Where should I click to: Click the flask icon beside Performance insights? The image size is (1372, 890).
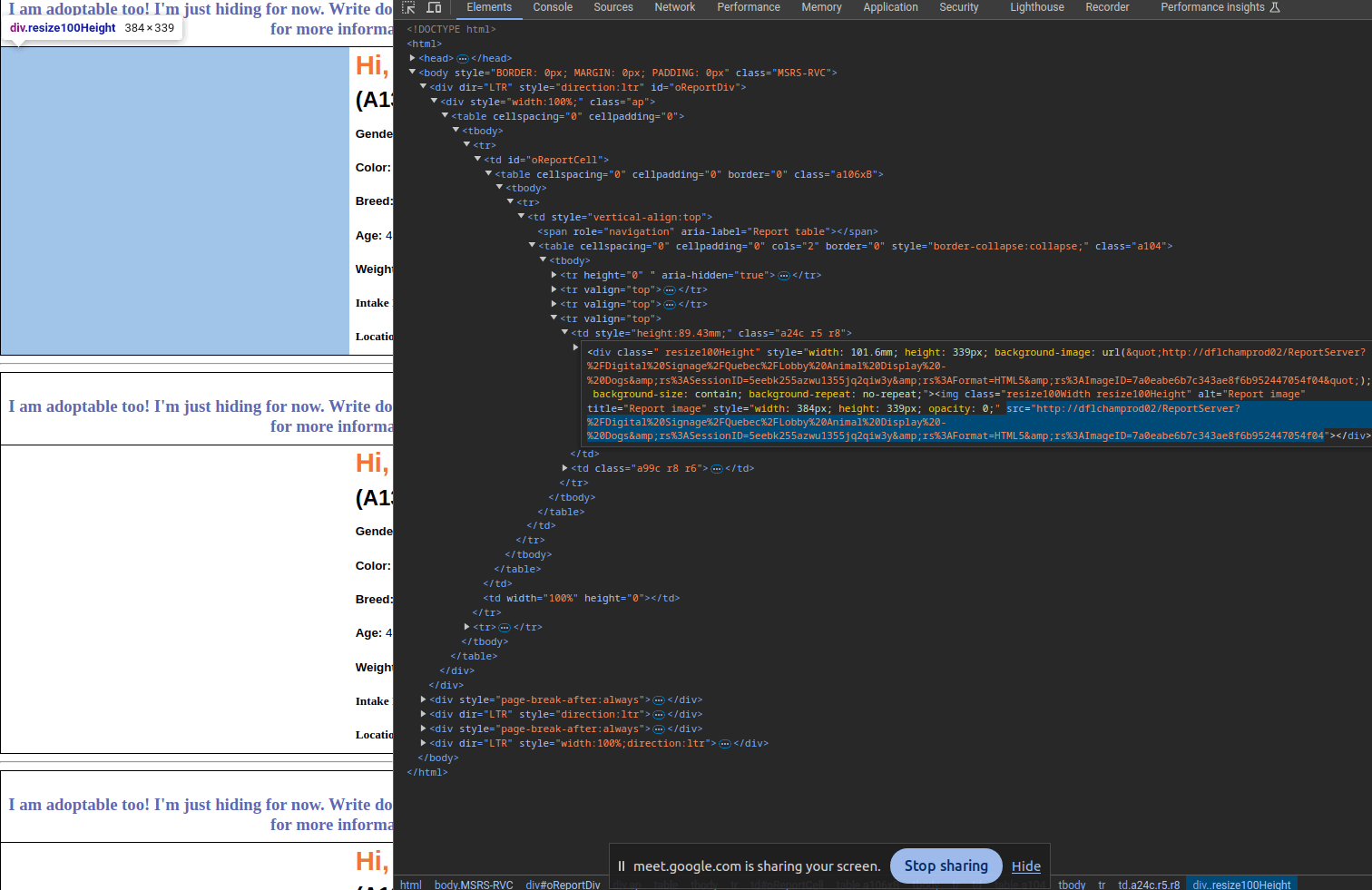click(1275, 7)
